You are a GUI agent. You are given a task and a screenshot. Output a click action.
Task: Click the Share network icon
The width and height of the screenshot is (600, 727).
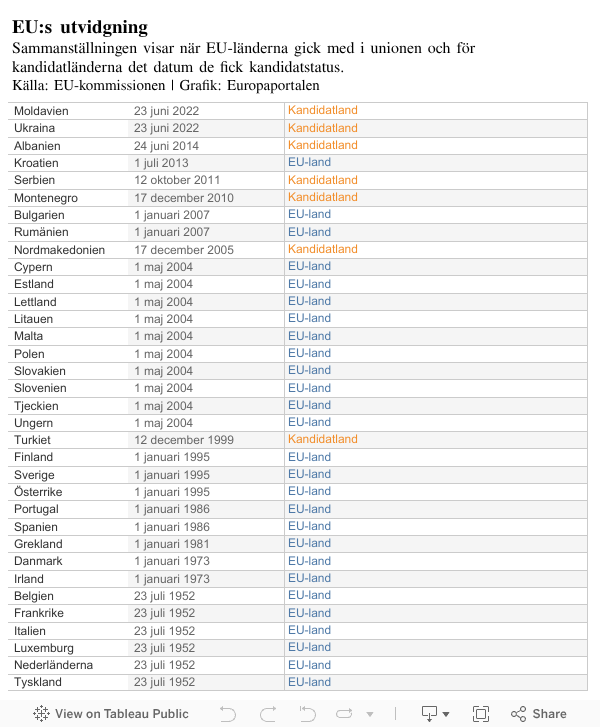pyautogui.click(x=518, y=714)
